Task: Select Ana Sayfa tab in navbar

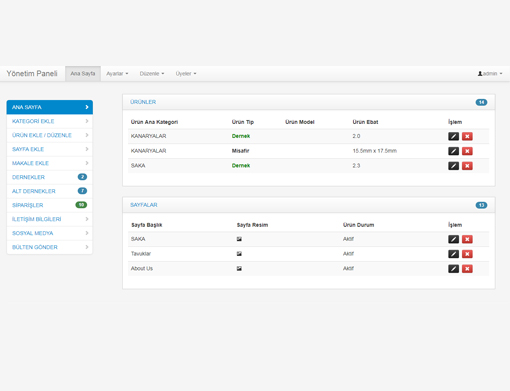Action: 83,74
